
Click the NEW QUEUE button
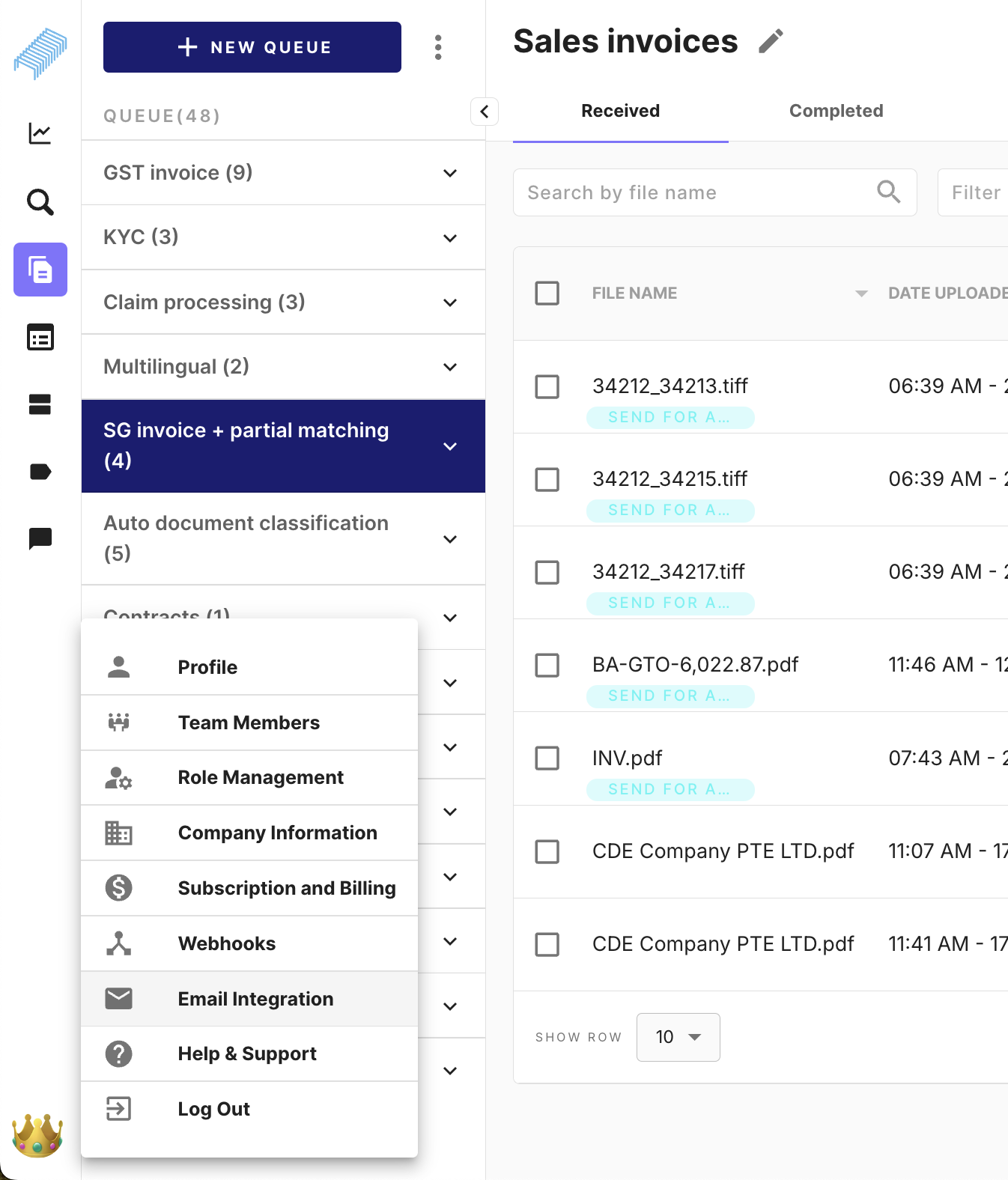pos(252,47)
